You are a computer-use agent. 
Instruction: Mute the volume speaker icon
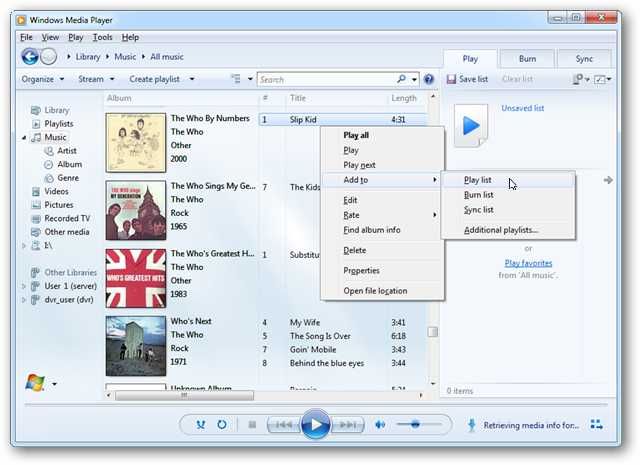click(380, 425)
